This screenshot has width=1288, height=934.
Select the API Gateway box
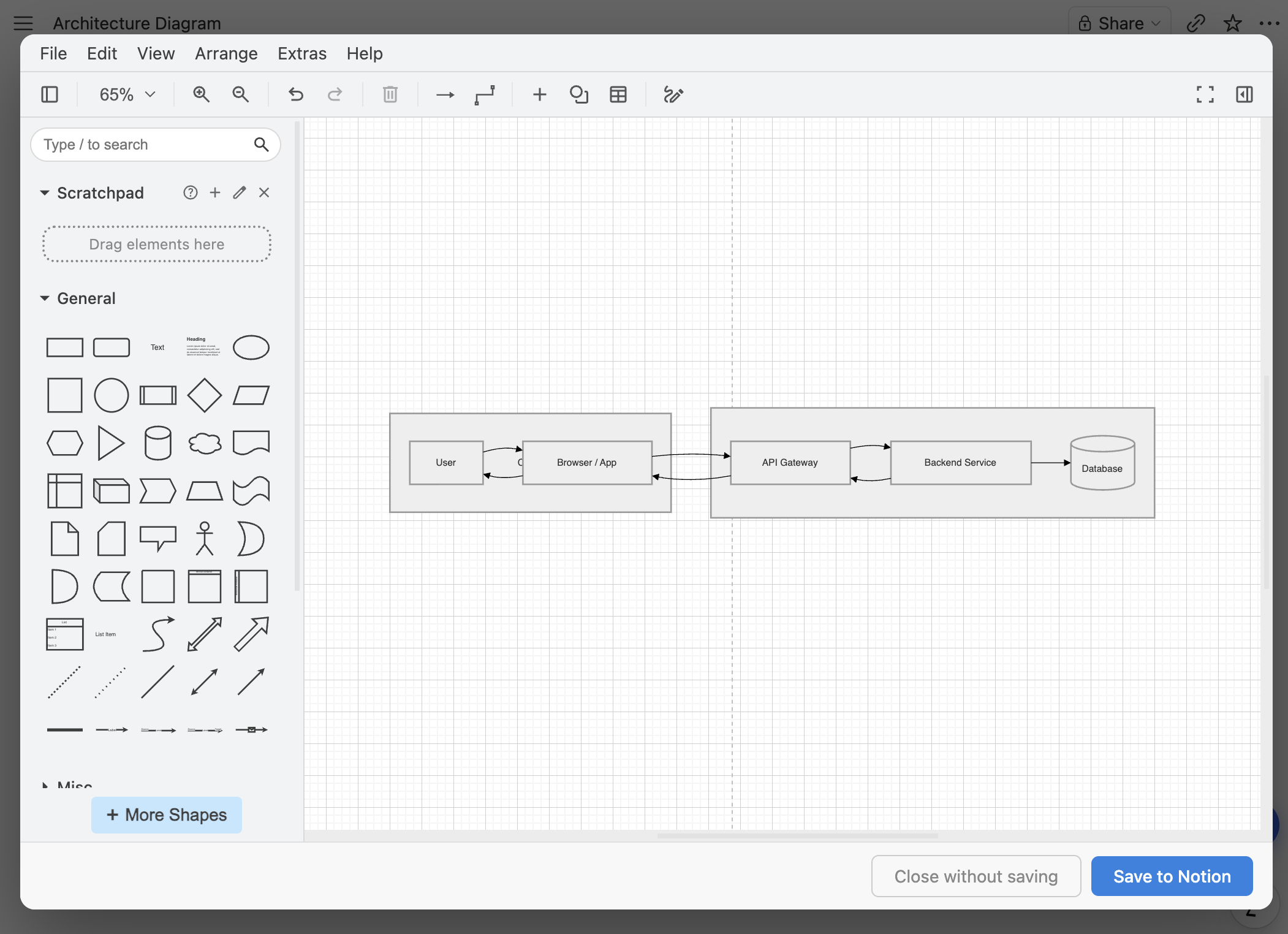[790, 463]
